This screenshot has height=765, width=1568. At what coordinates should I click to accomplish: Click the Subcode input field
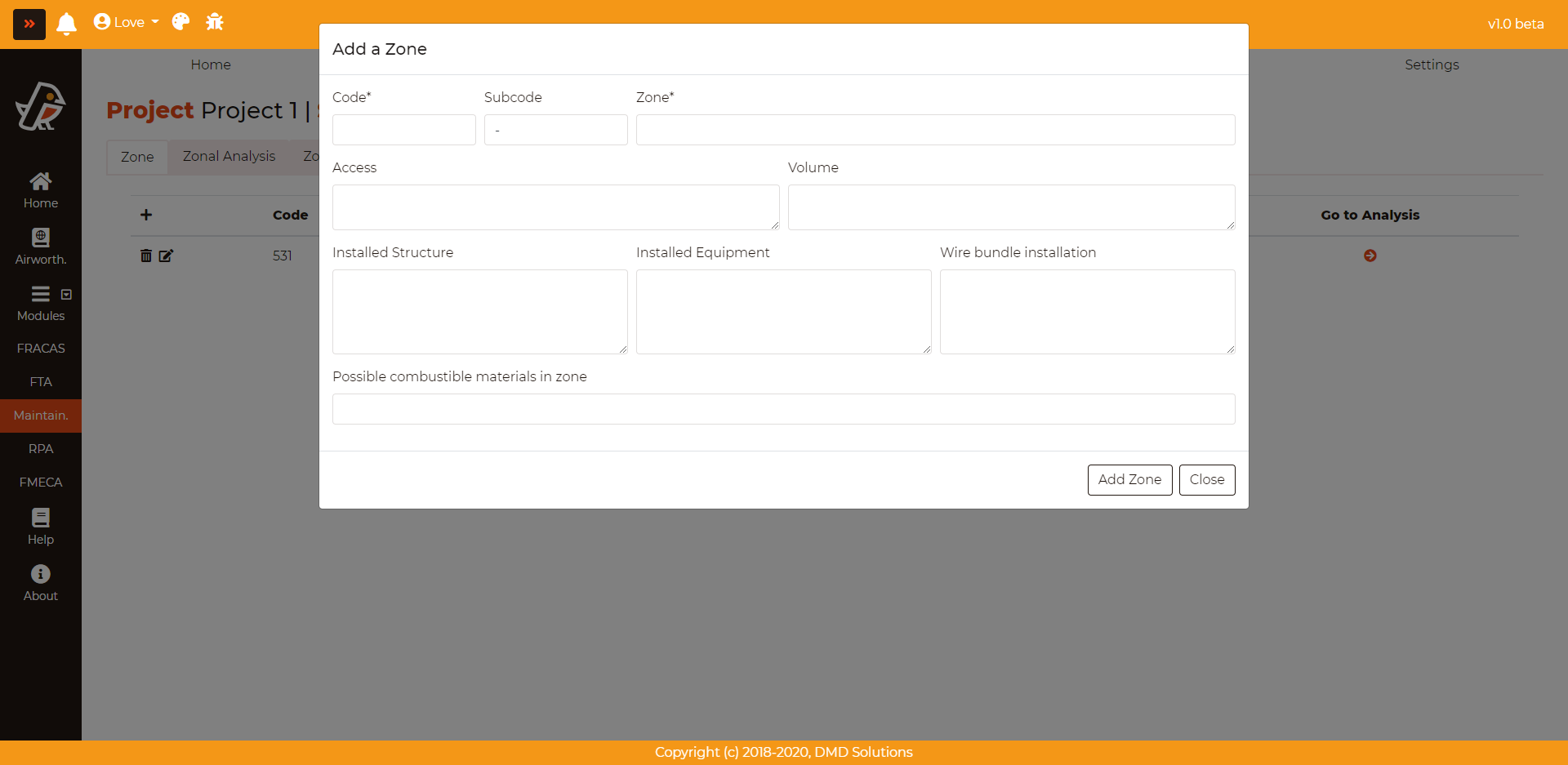[555, 130]
